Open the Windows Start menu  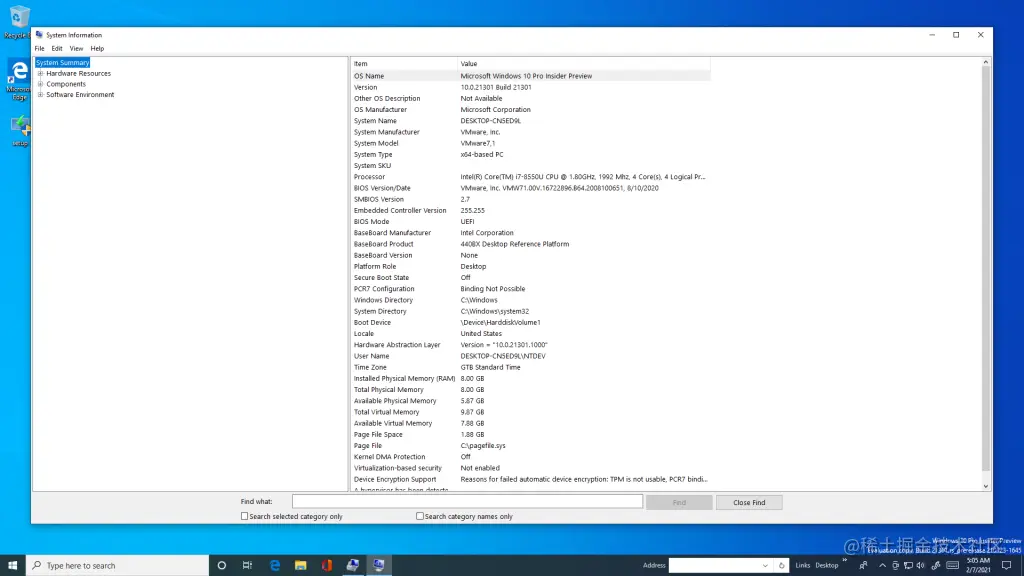click(12, 566)
